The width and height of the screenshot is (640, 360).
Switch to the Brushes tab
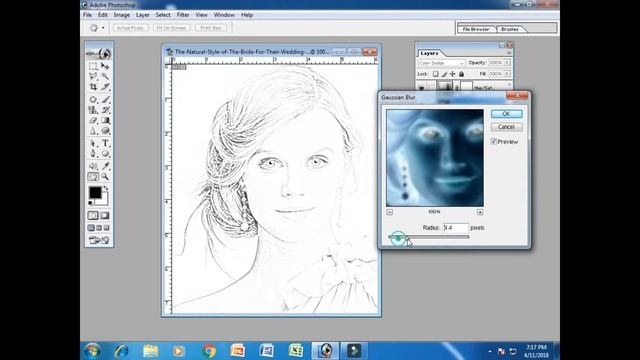[x=510, y=29]
